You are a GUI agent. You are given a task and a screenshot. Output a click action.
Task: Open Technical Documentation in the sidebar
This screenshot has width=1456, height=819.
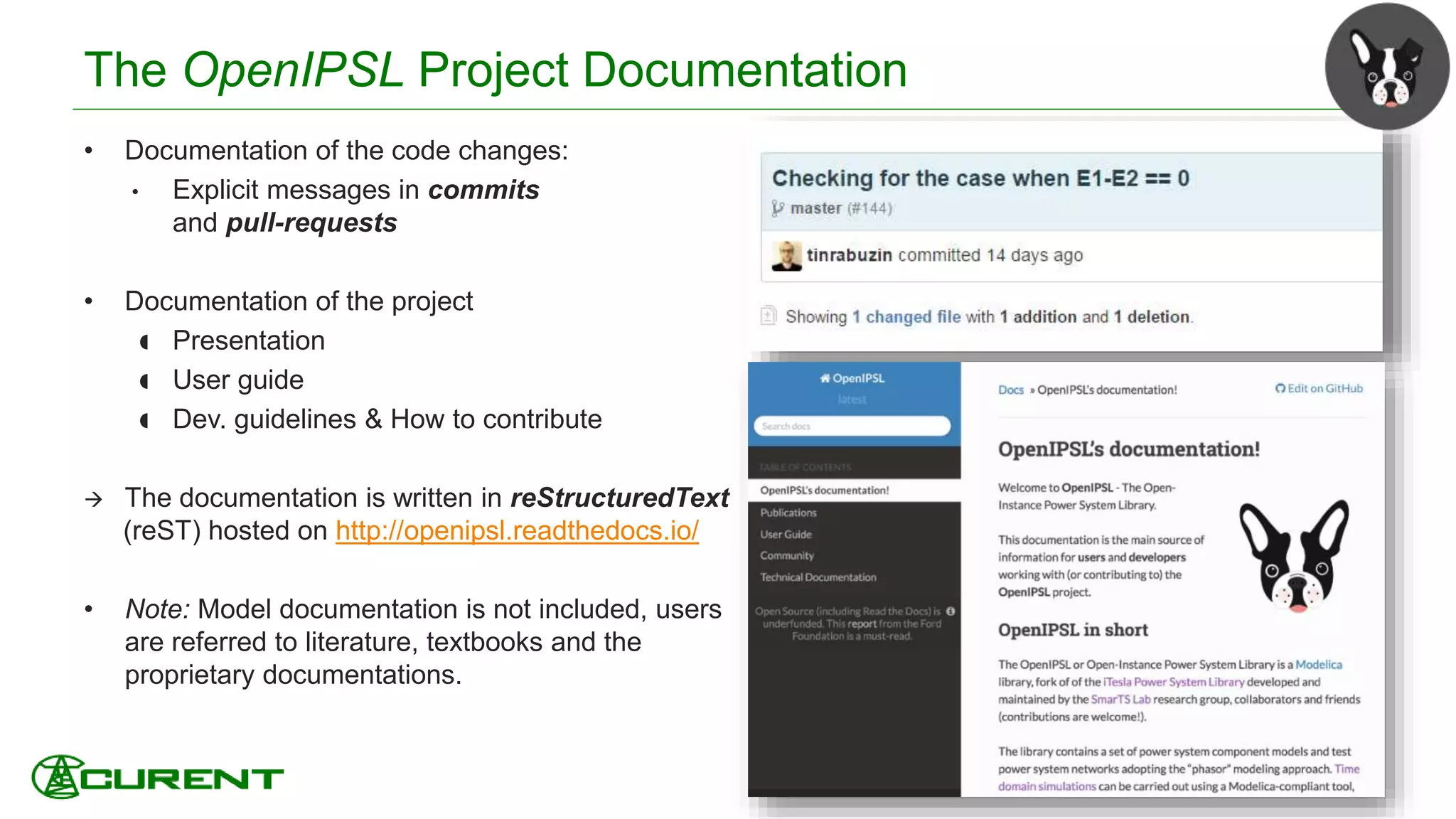point(818,577)
